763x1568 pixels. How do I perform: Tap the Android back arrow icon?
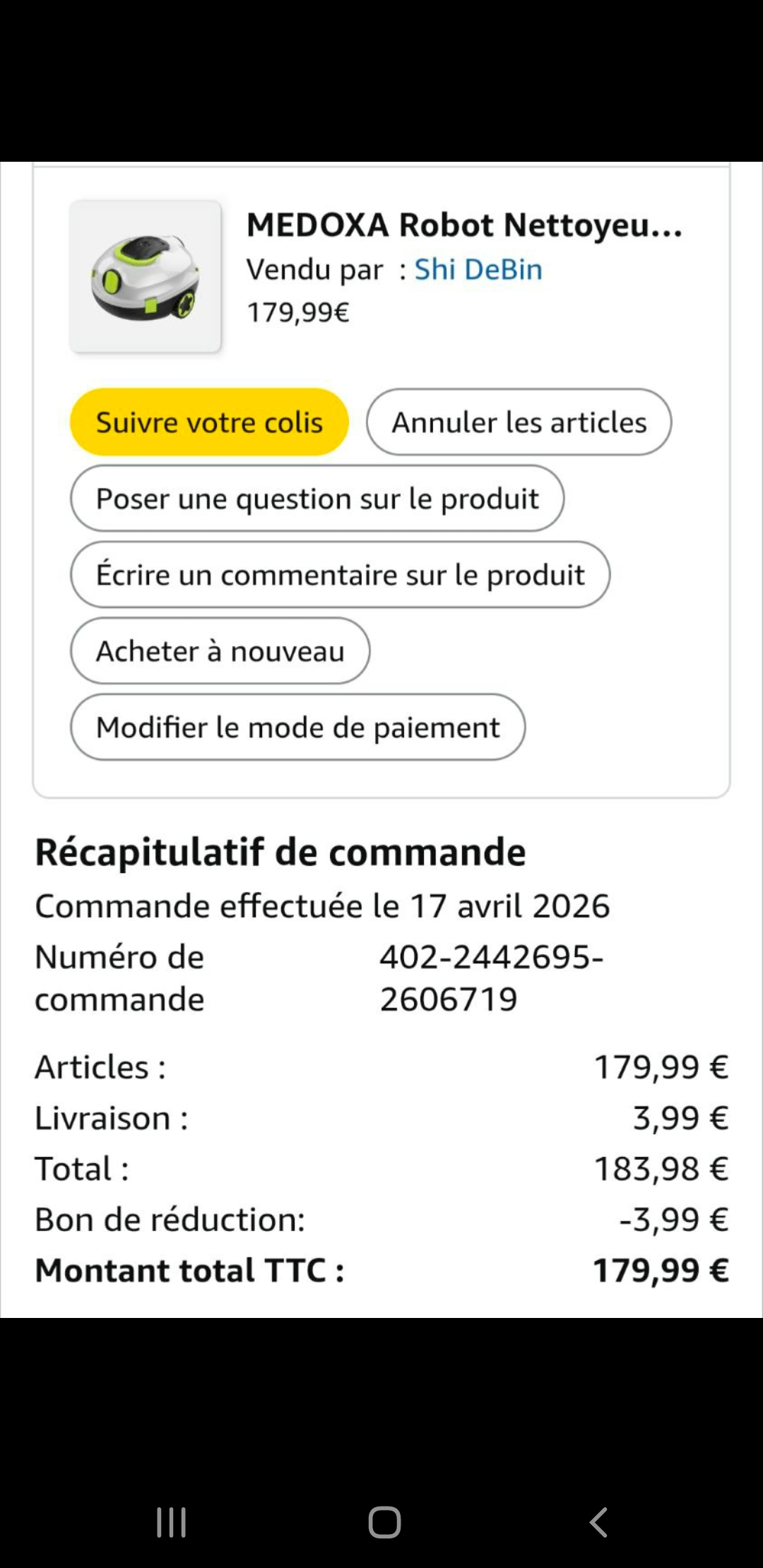point(598,1522)
